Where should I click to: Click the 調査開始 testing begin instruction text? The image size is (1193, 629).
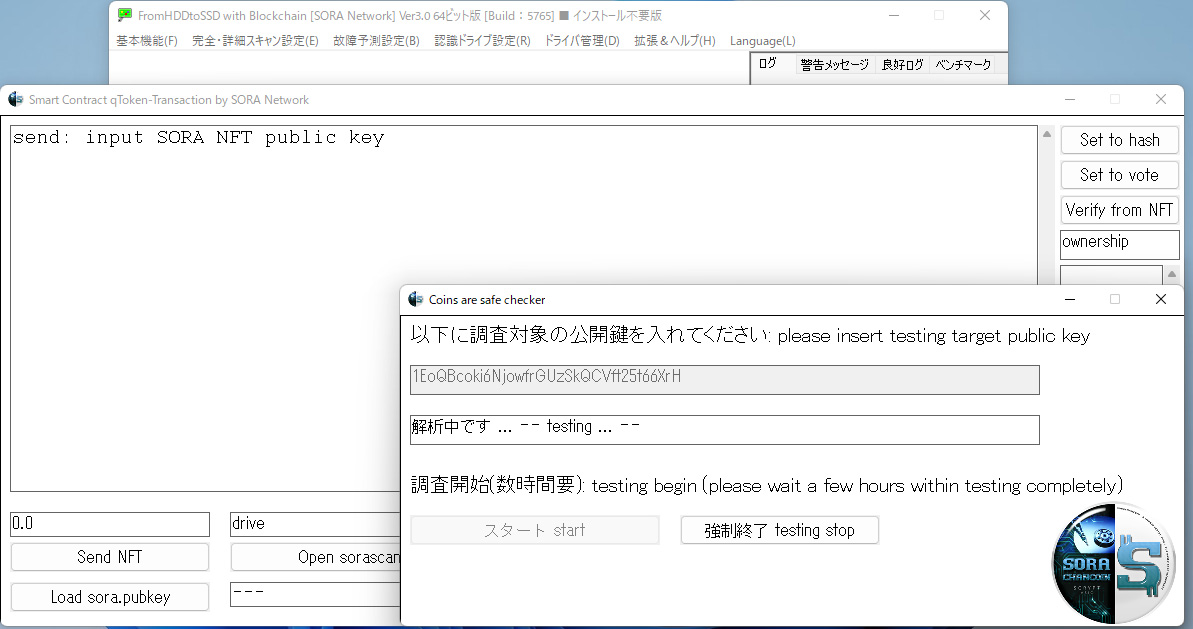(x=767, y=485)
